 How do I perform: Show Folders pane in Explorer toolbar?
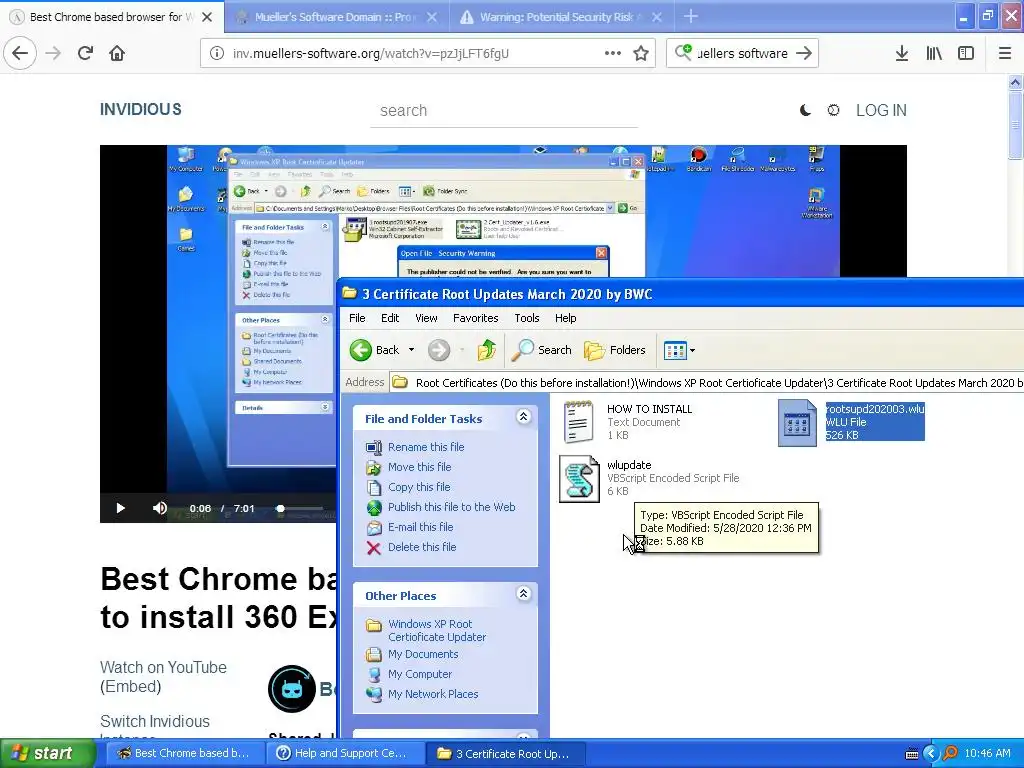[x=615, y=350]
